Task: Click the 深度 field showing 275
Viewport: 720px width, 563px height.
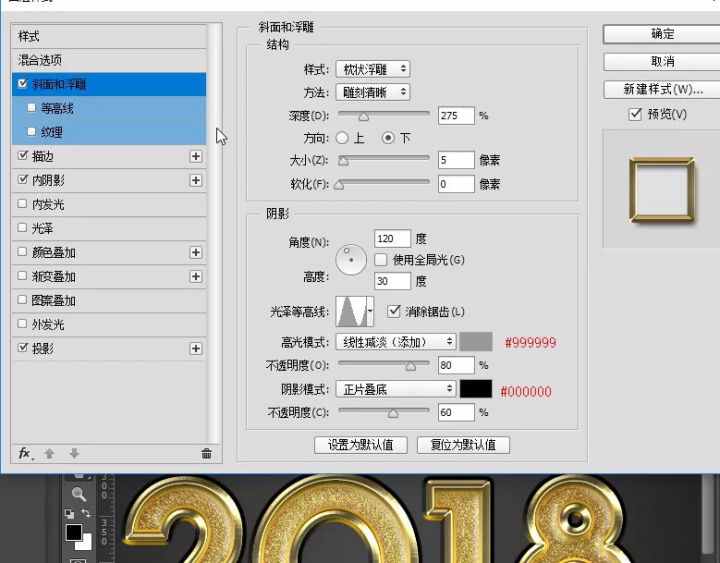Action: (x=456, y=115)
